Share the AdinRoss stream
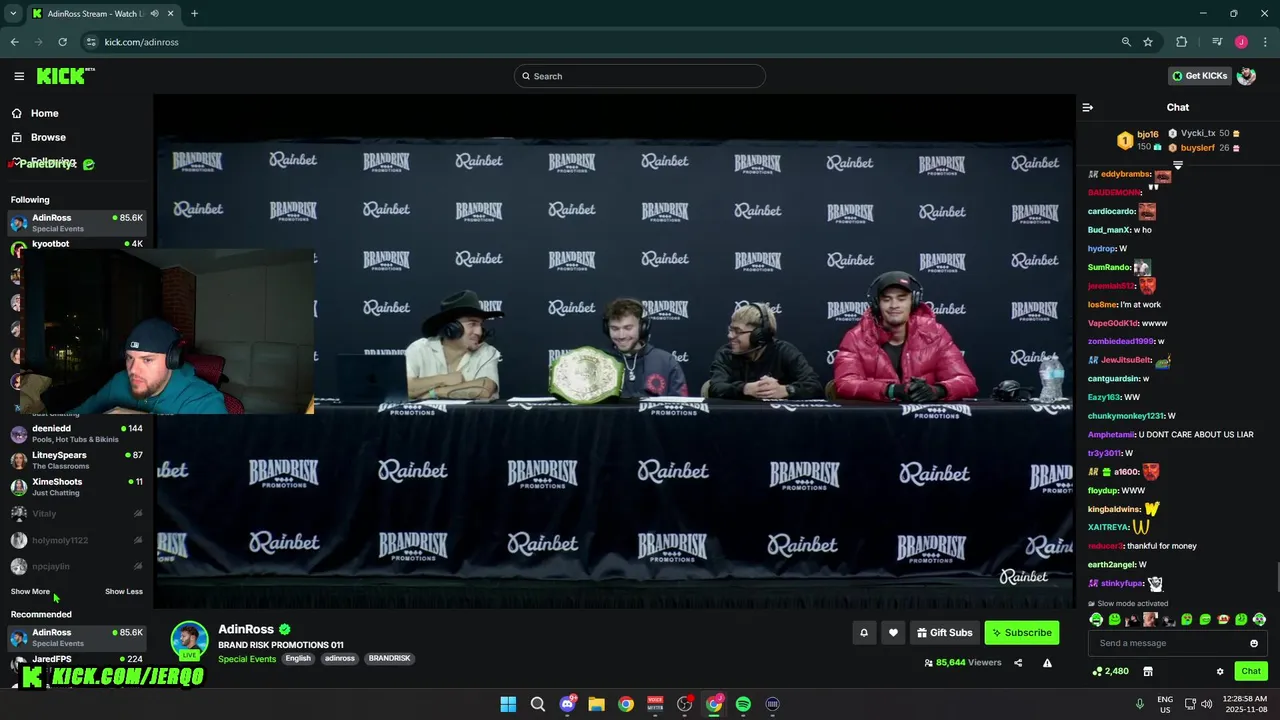 click(x=1018, y=662)
